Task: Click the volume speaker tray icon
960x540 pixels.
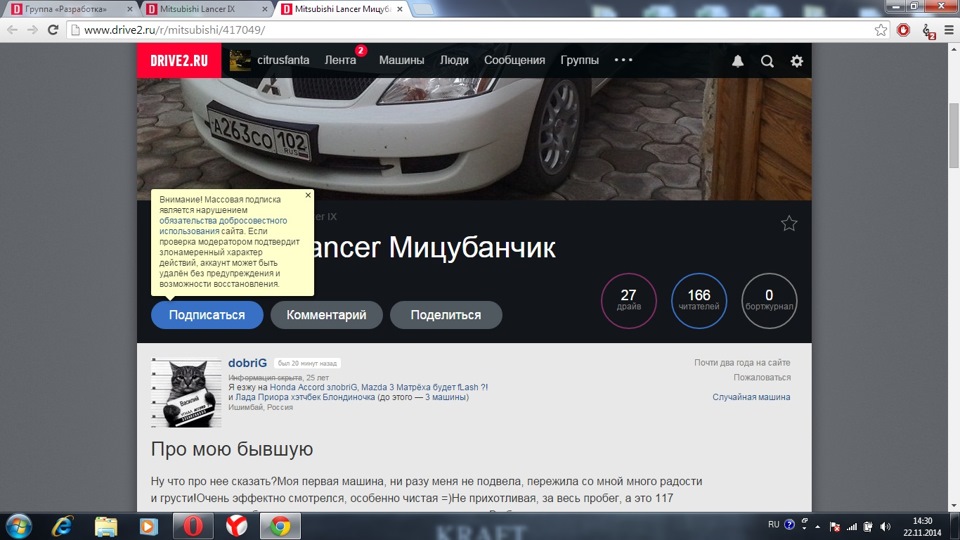Action: (885, 527)
